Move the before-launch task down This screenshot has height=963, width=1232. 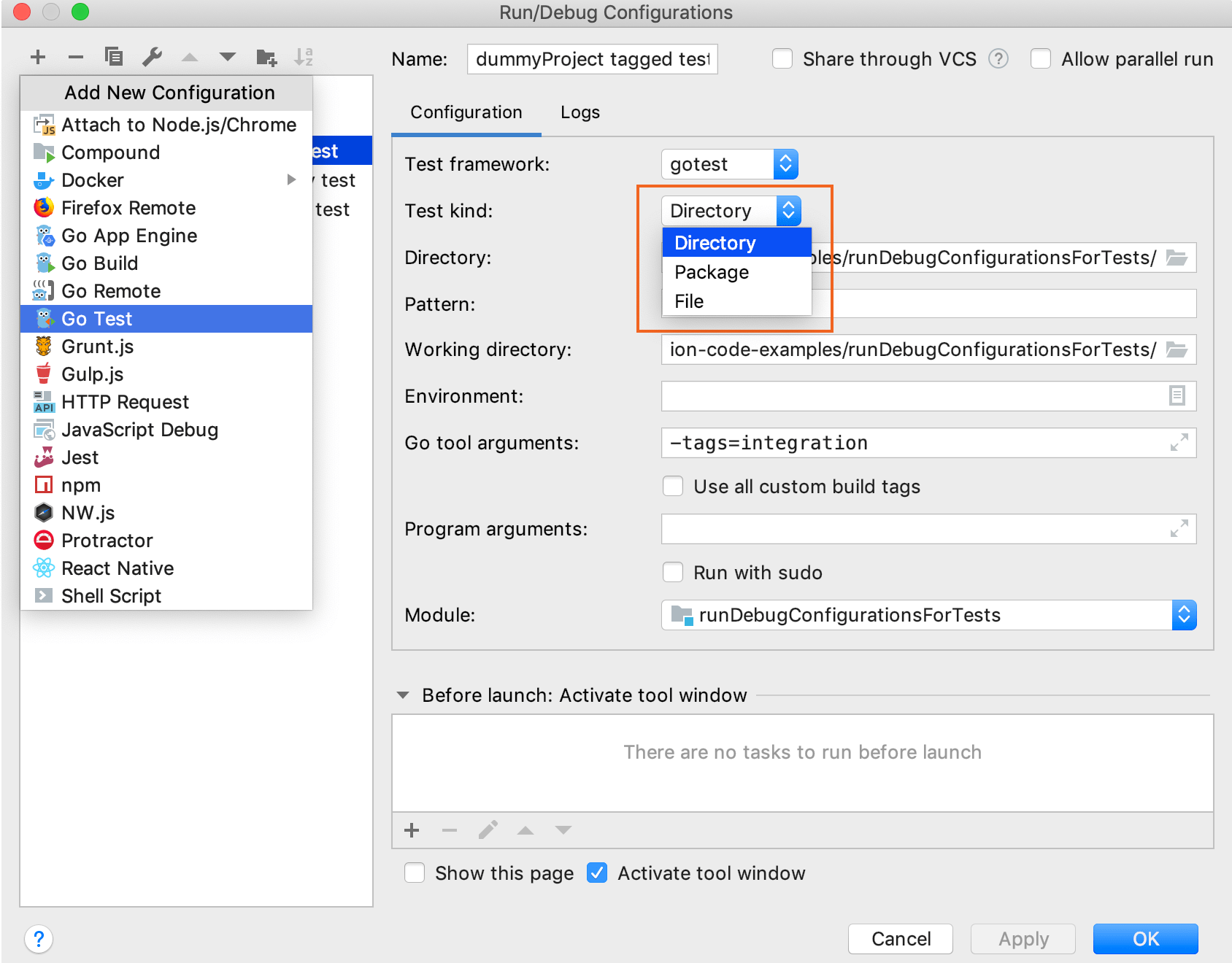coord(563,830)
